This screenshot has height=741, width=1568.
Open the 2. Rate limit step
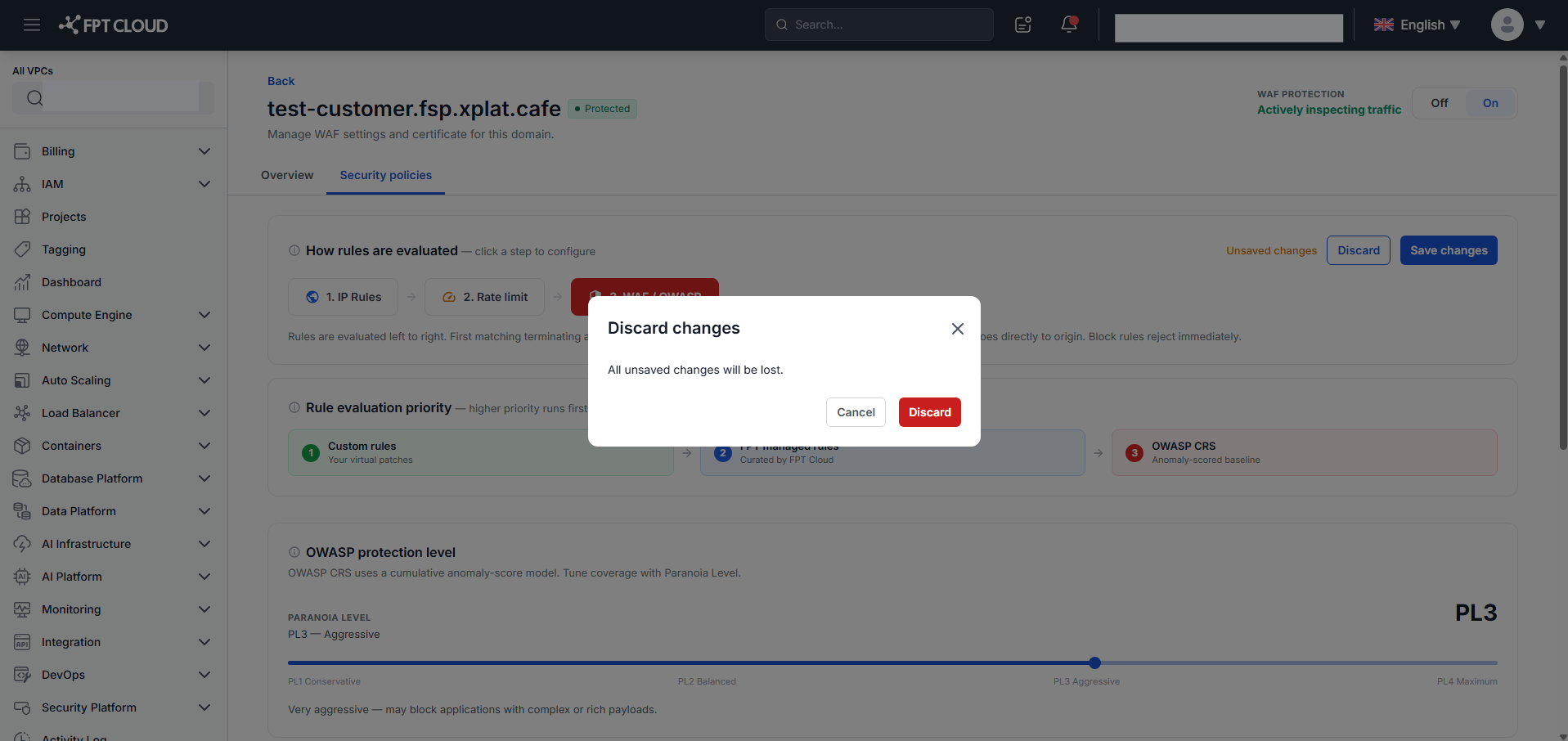[484, 297]
